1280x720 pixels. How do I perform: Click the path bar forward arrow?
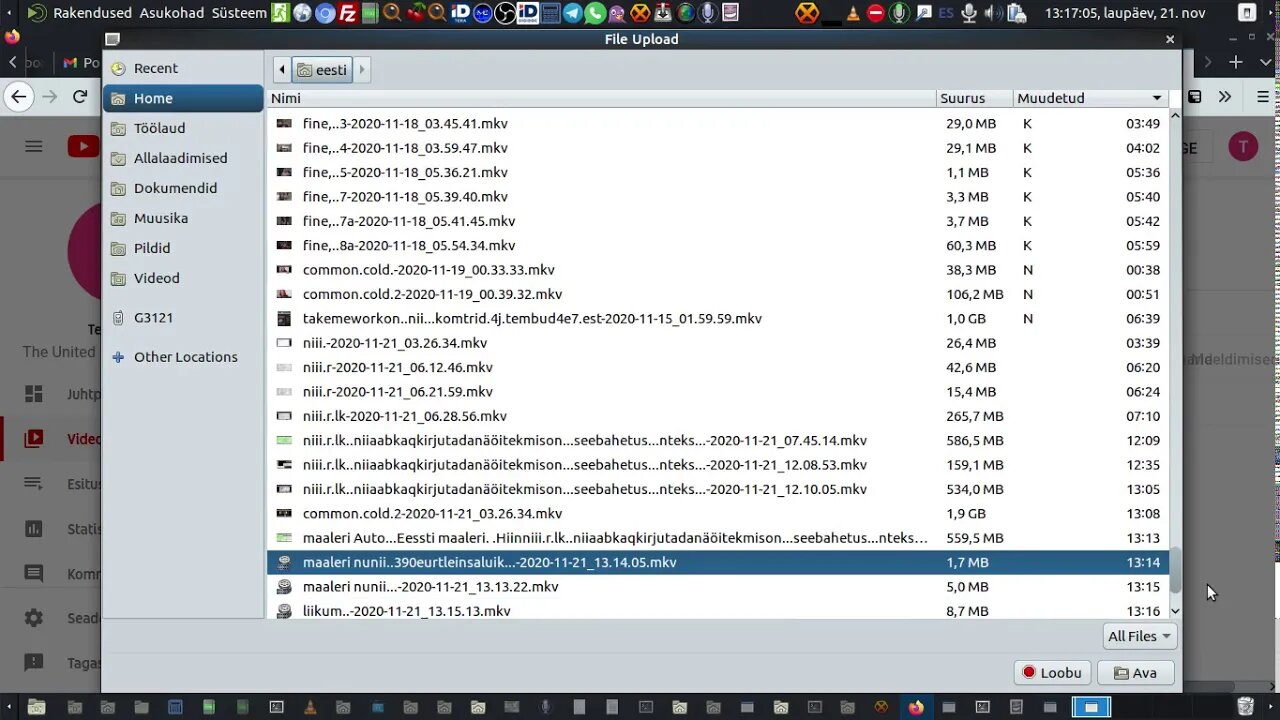pyautogui.click(x=362, y=70)
